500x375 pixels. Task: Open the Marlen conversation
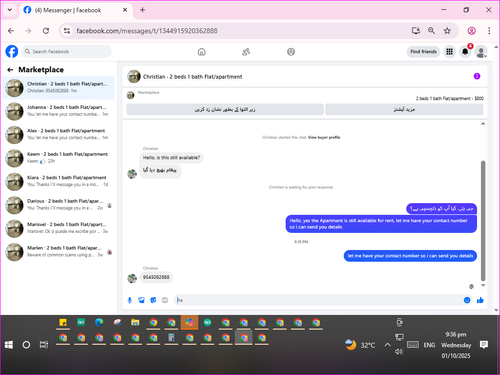59,252
